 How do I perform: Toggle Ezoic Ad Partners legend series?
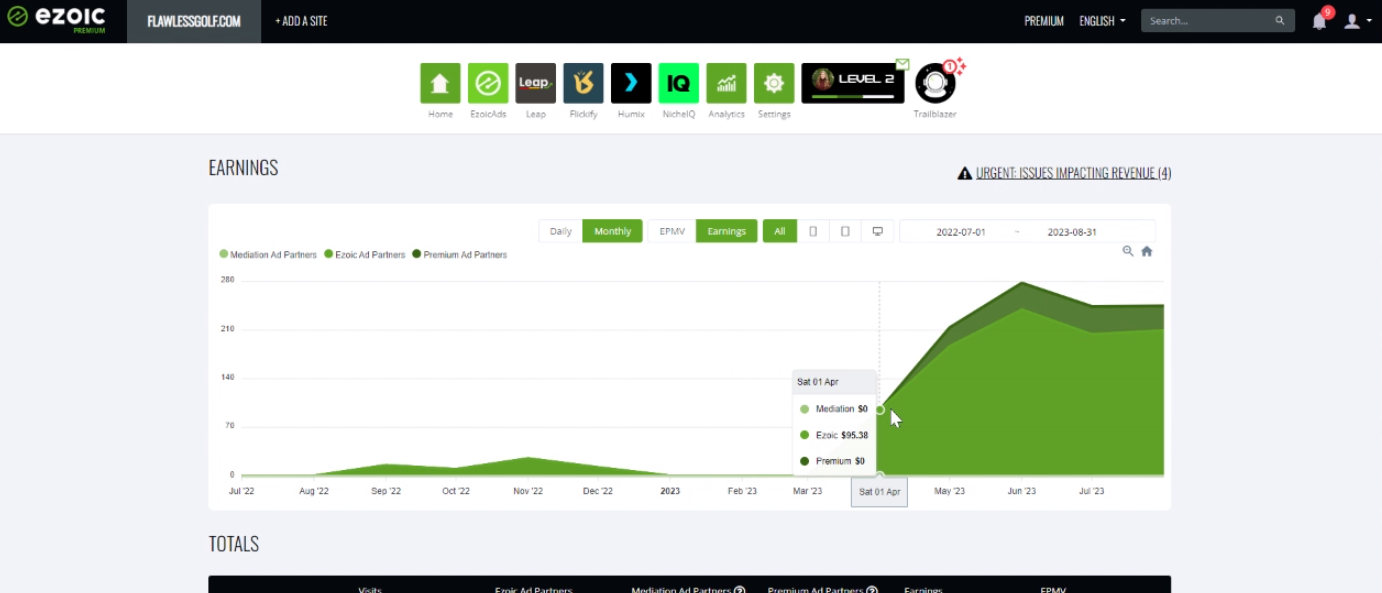(x=365, y=255)
